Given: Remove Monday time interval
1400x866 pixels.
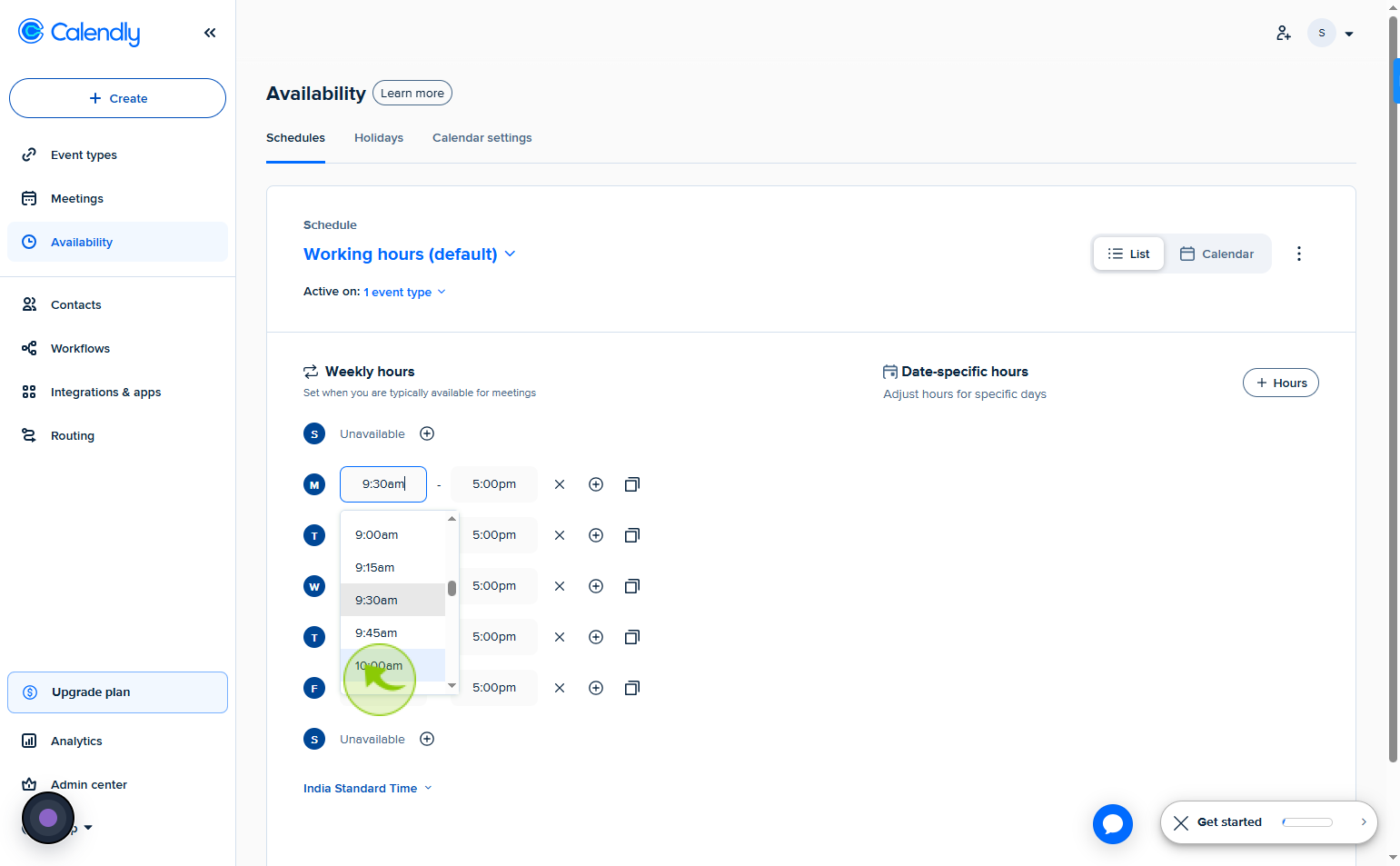Looking at the screenshot, I should [560, 484].
